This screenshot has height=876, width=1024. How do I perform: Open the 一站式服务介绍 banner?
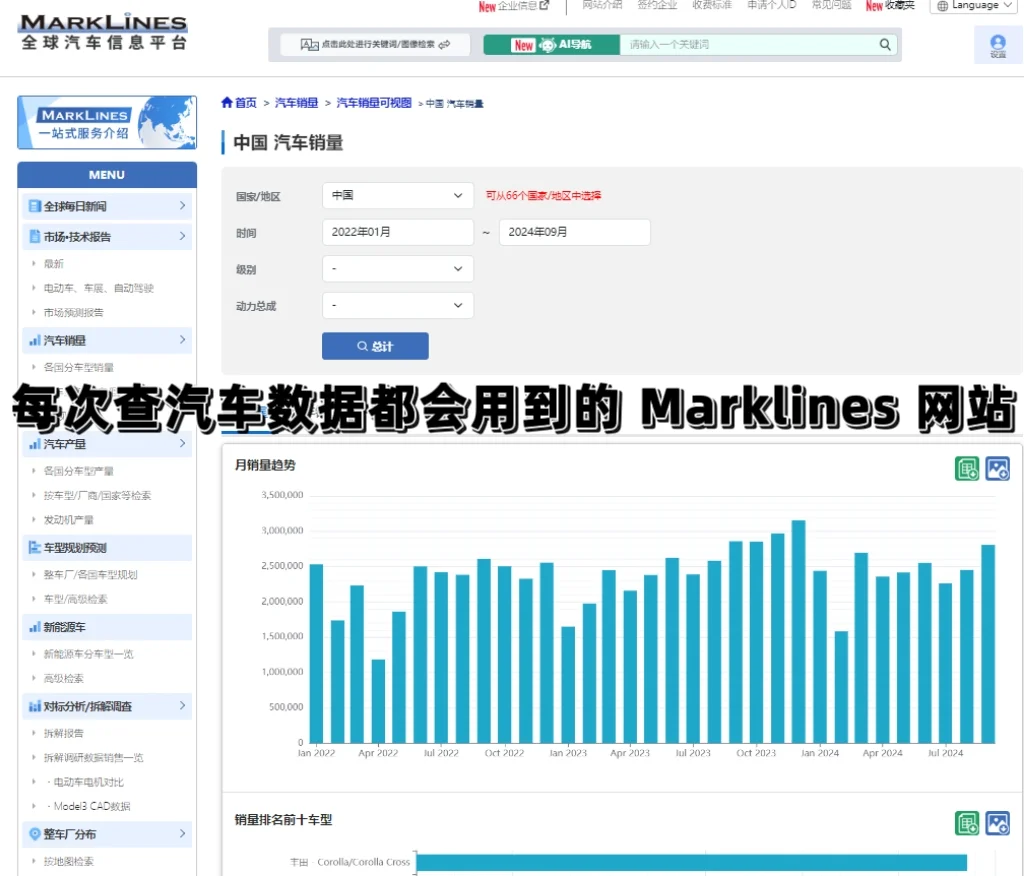tap(106, 123)
